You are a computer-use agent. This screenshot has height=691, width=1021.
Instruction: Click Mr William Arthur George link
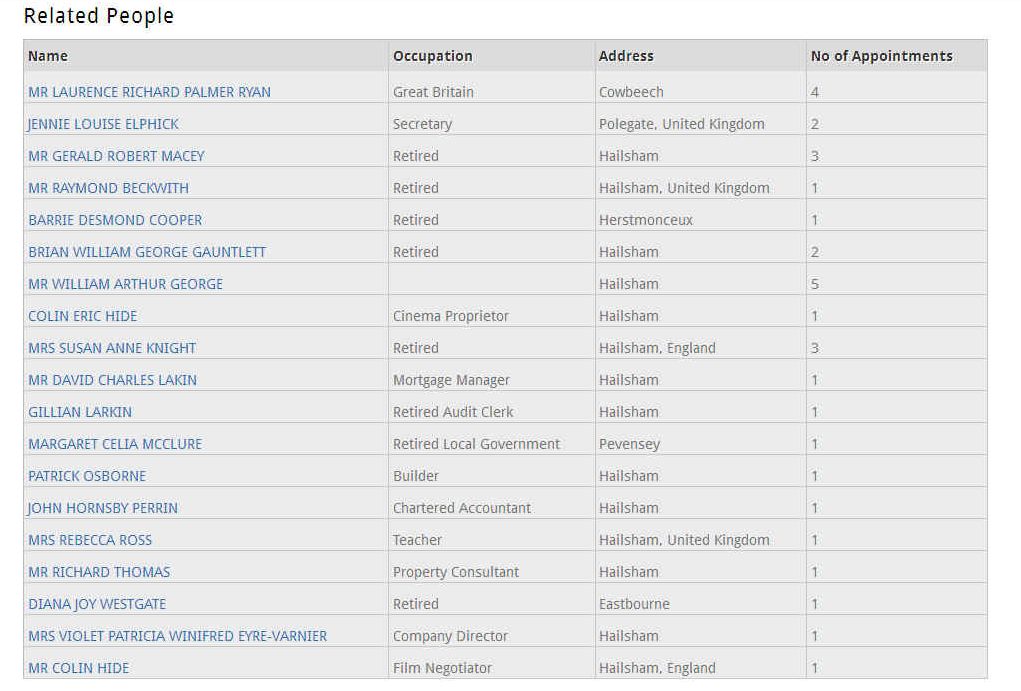click(x=125, y=284)
